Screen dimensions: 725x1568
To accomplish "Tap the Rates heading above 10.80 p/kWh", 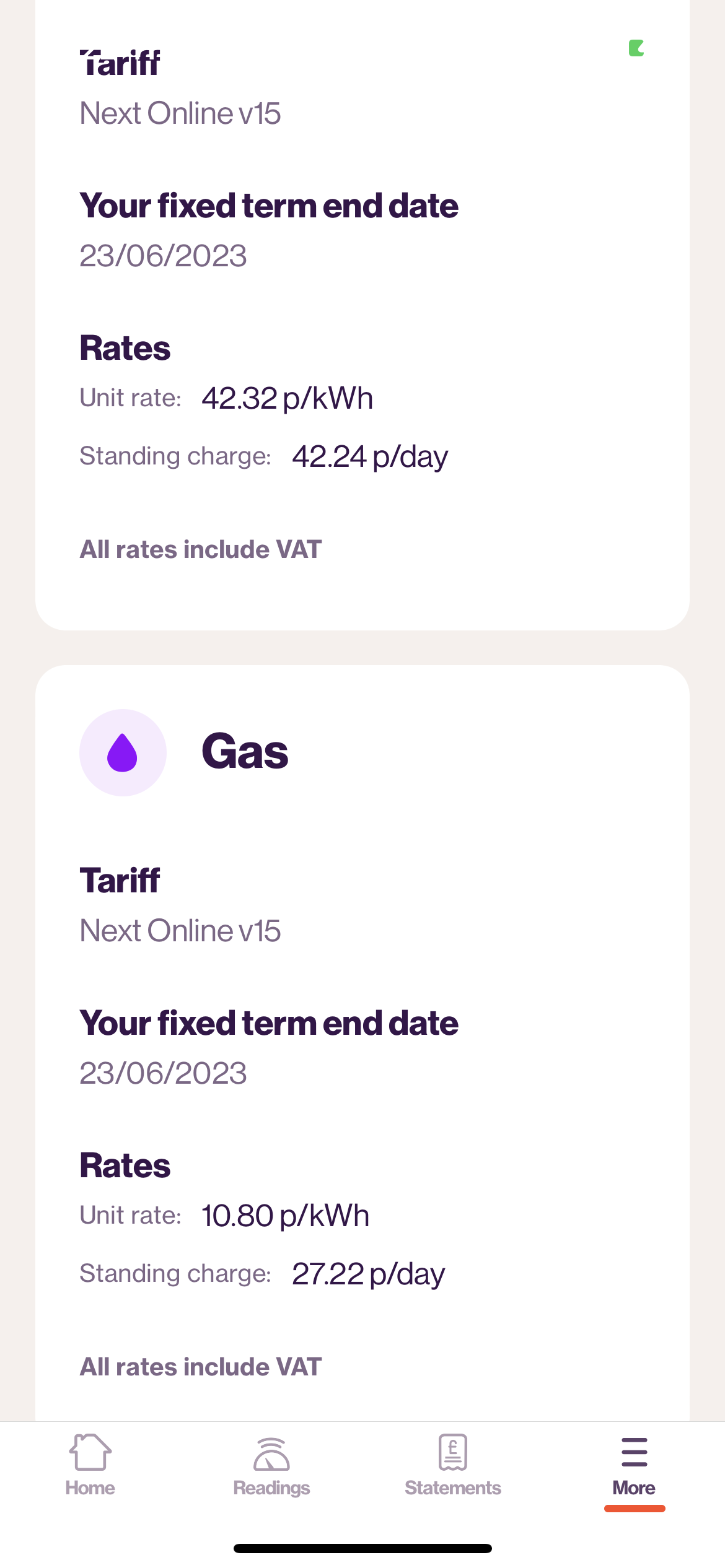I will pyautogui.click(x=125, y=1165).
